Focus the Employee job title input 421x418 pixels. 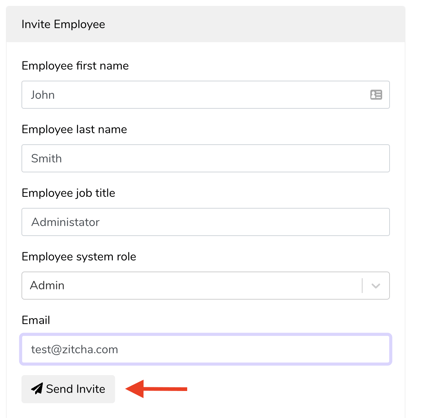205,222
